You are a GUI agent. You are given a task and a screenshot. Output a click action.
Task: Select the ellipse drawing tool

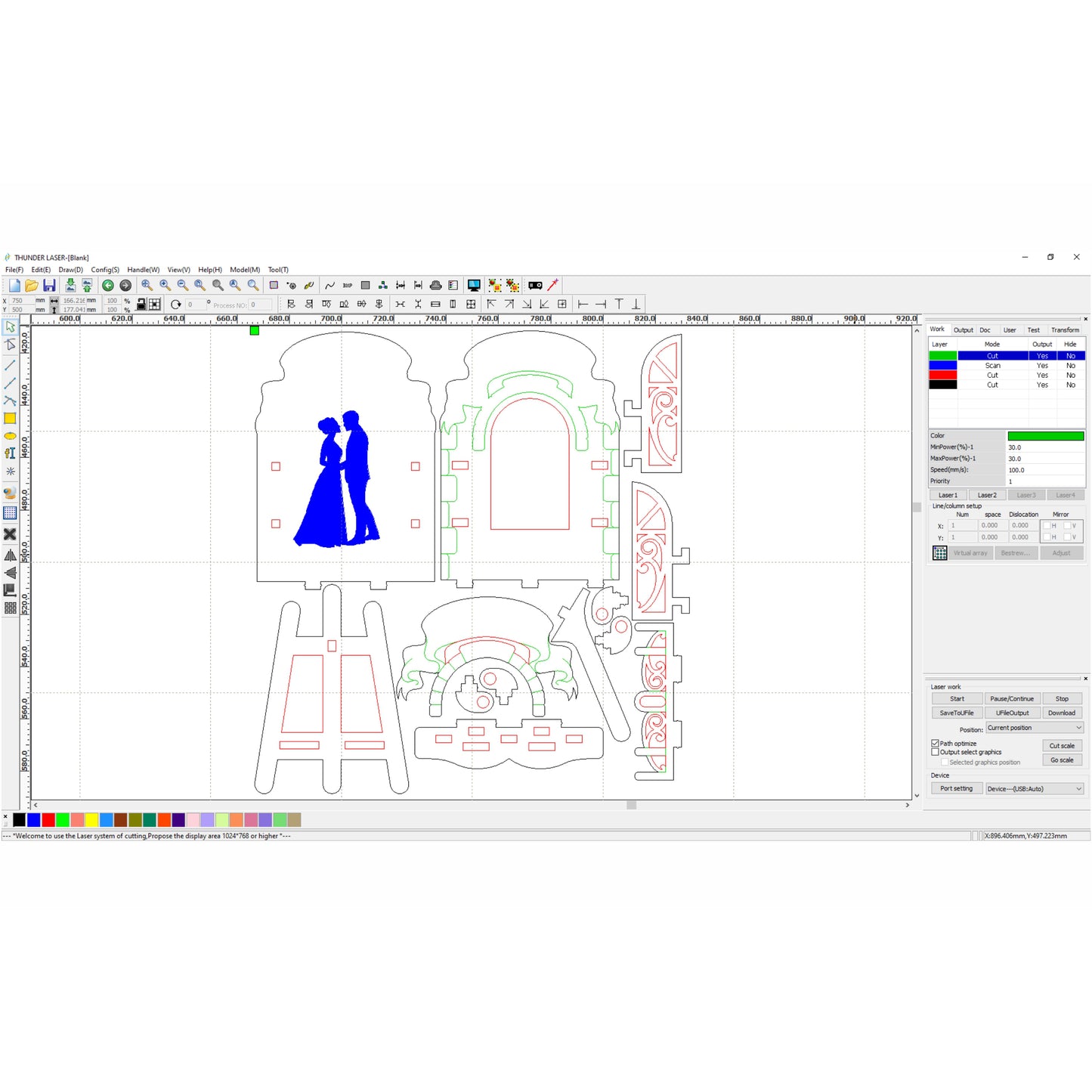point(10,436)
